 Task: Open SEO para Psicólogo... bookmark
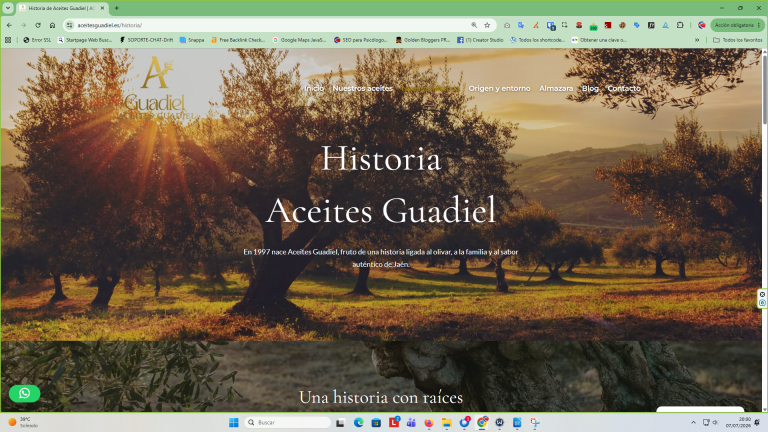click(x=360, y=40)
